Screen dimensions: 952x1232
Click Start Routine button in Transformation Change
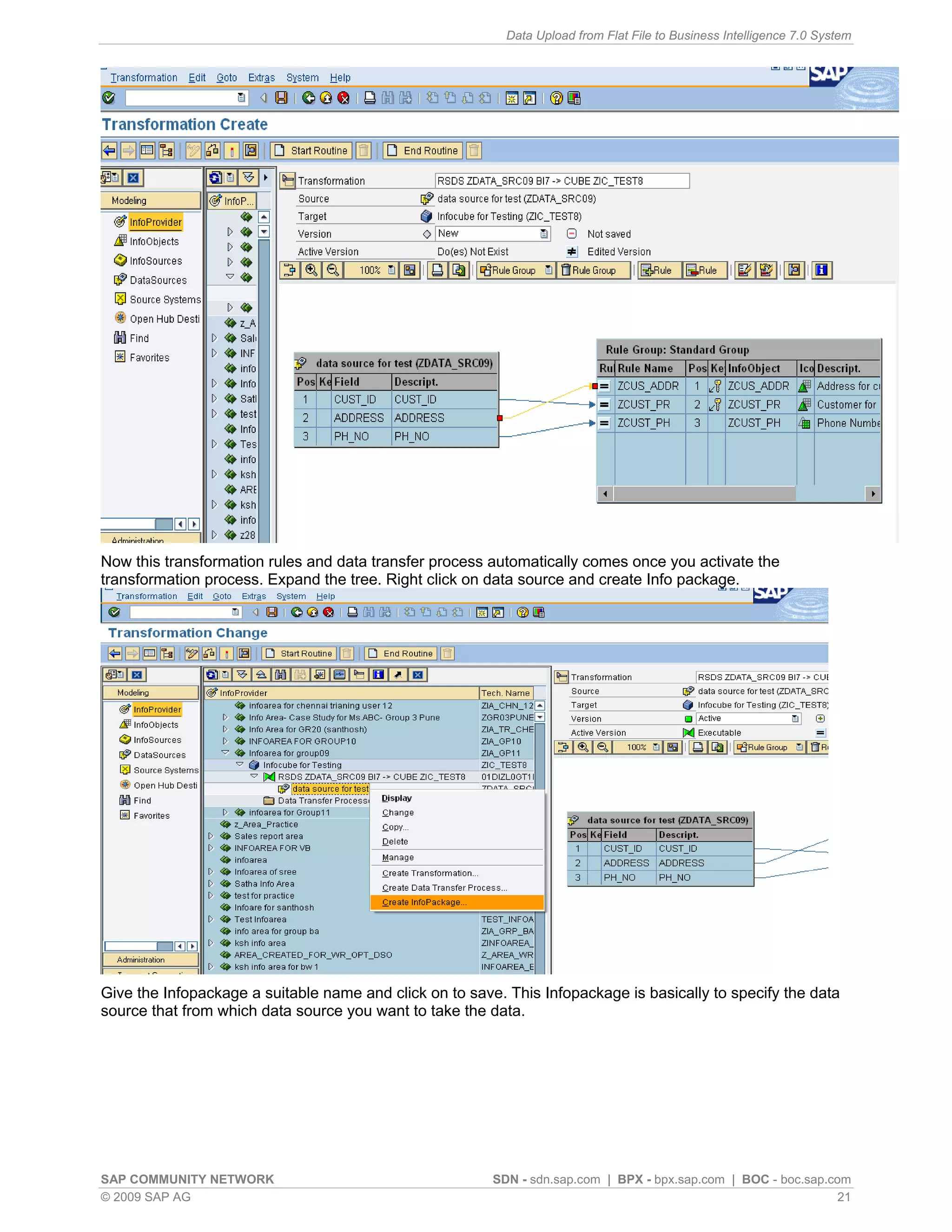tap(299, 653)
